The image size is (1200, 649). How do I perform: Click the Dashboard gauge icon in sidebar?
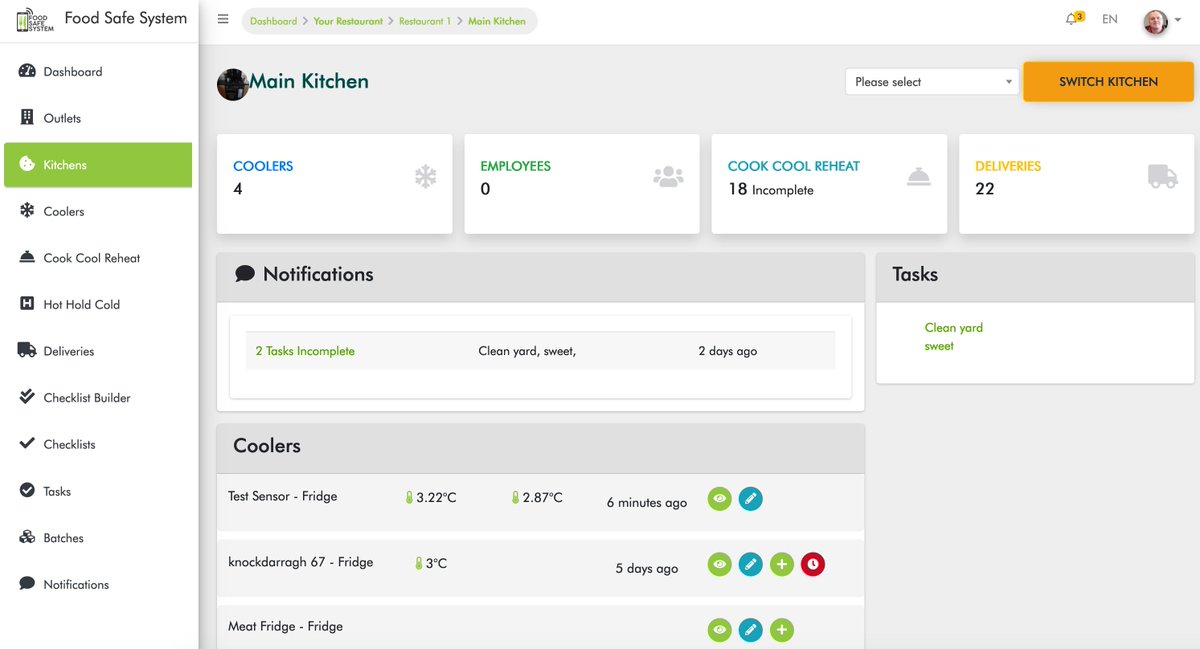(27, 71)
